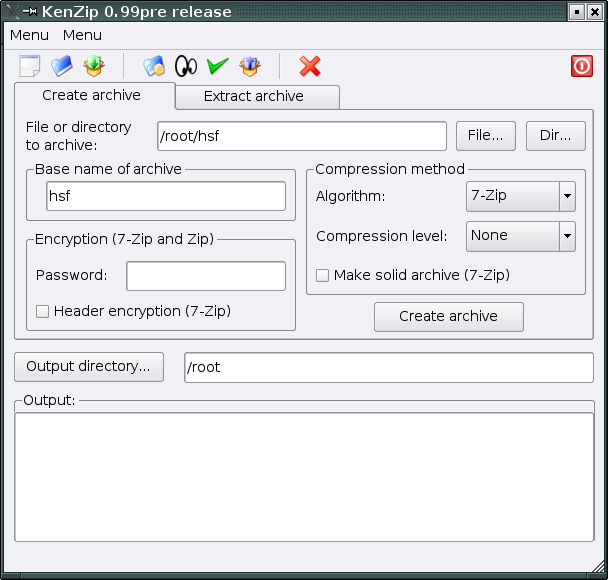Maximize the KenZip window
Image resolution: width=608 pixels, height=580 pixels.
[x=577, y=12]
